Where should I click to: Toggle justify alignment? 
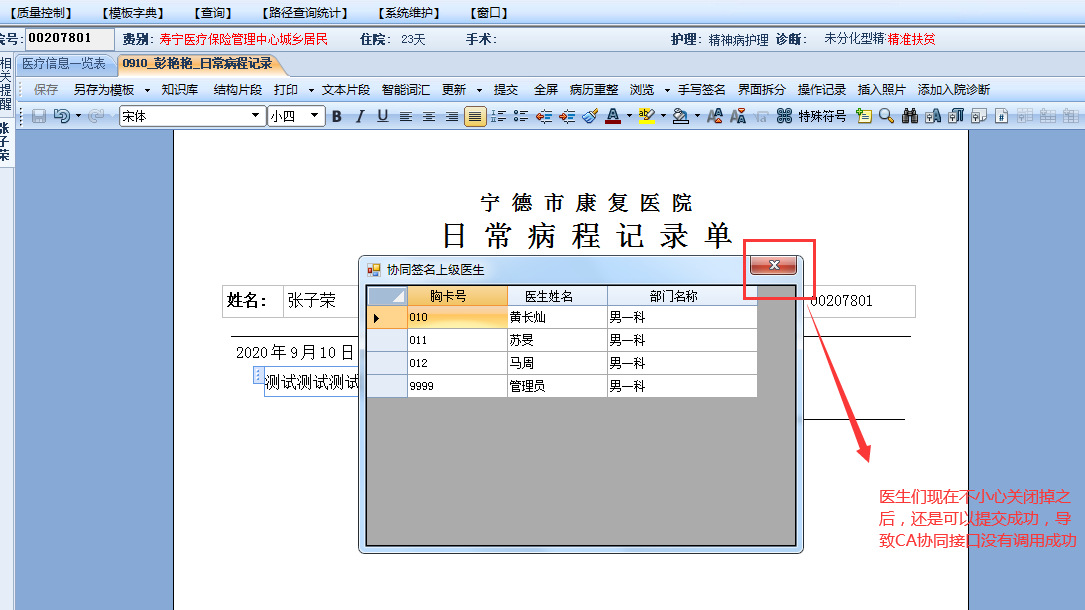(x=475, y=116)
